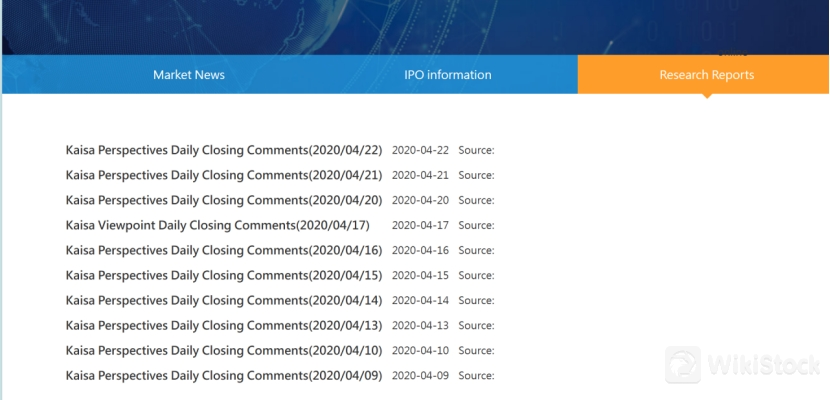Open Kaisa Perspectives Daily Closing Comments(2020/04/22)

(x=224, y=150)
